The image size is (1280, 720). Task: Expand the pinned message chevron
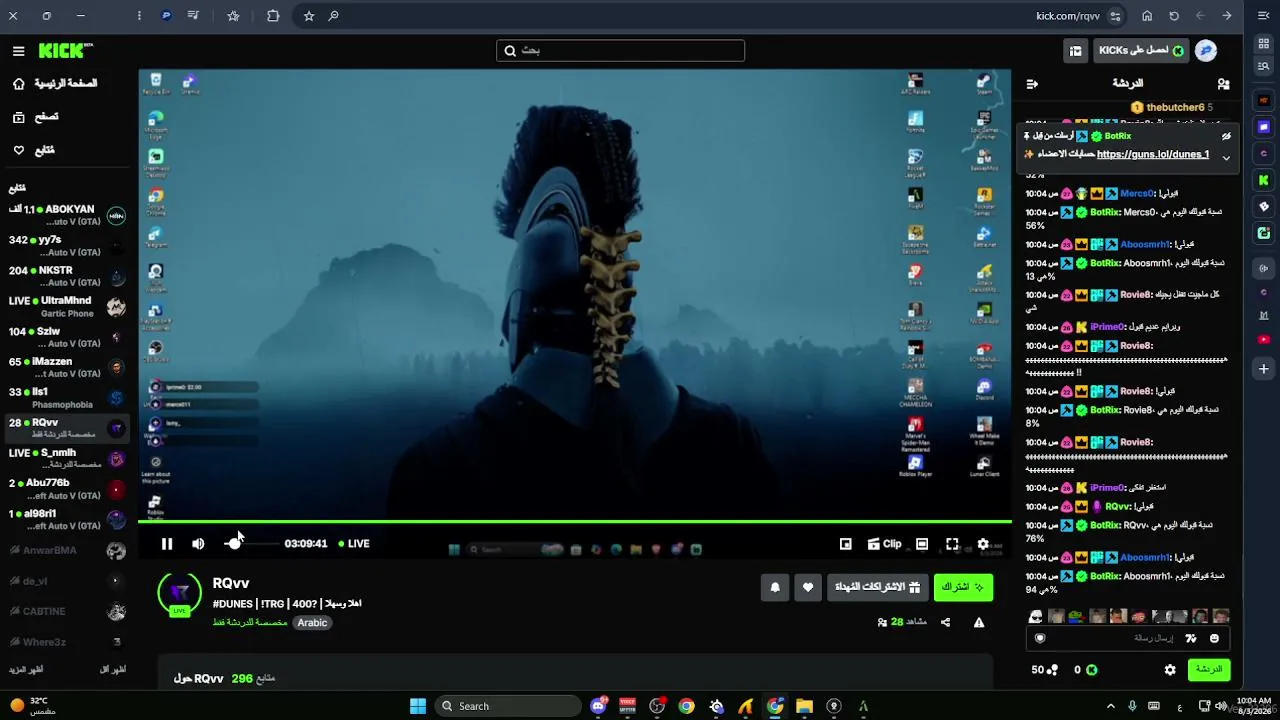coord(1226,158)
